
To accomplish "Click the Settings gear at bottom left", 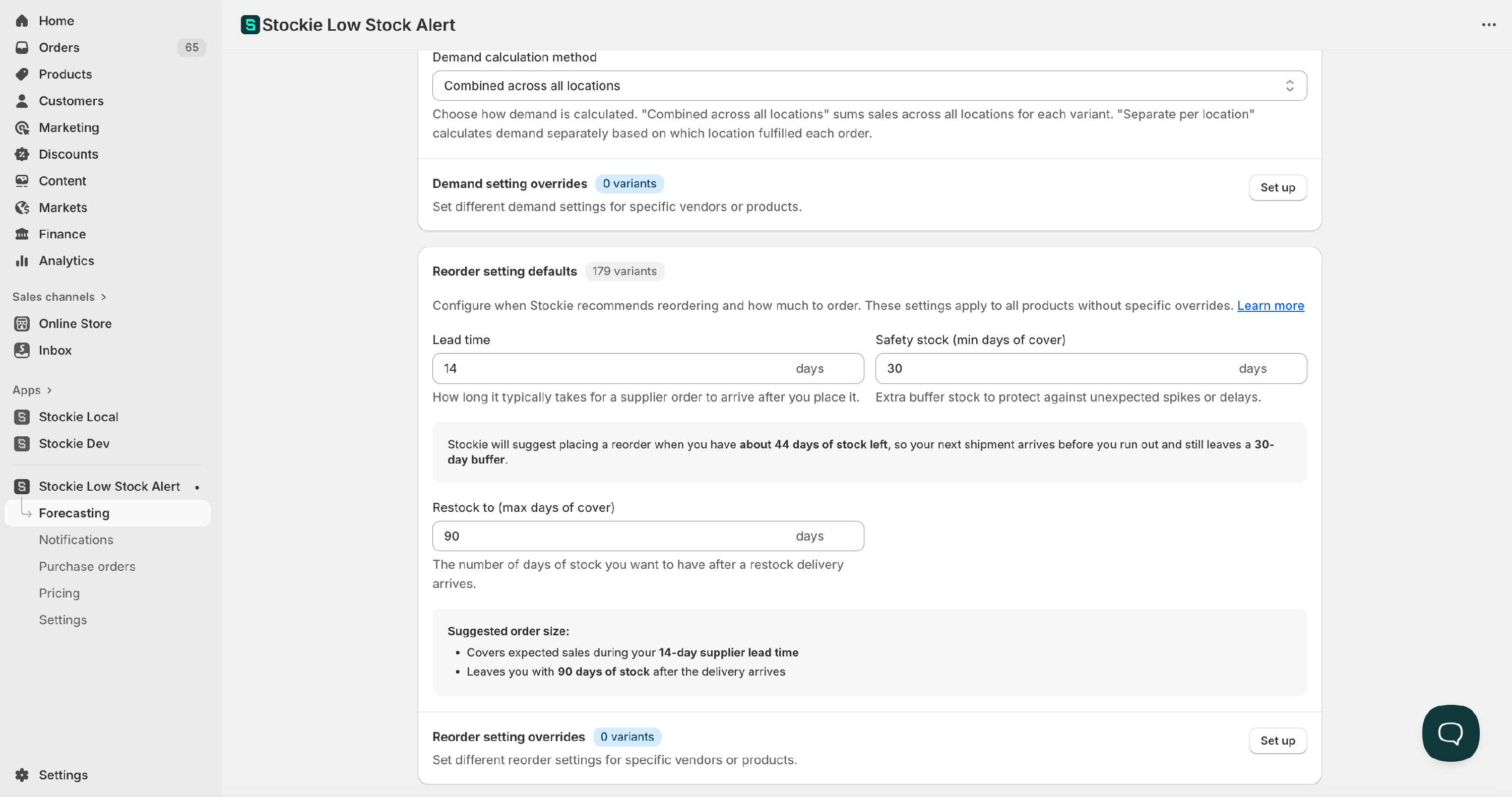I will point(22,775).
